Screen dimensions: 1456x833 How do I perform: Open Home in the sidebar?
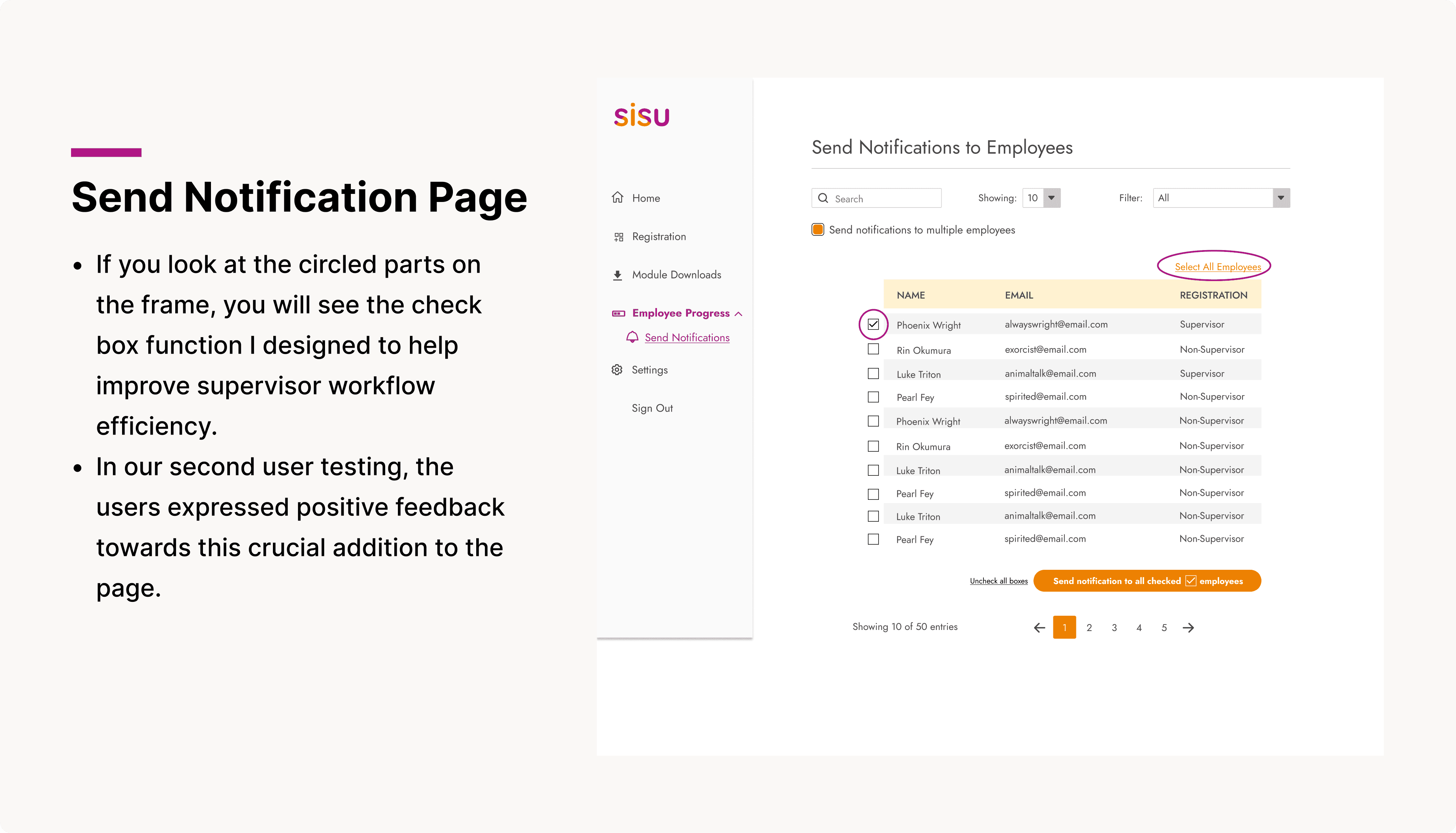(646, 198)
